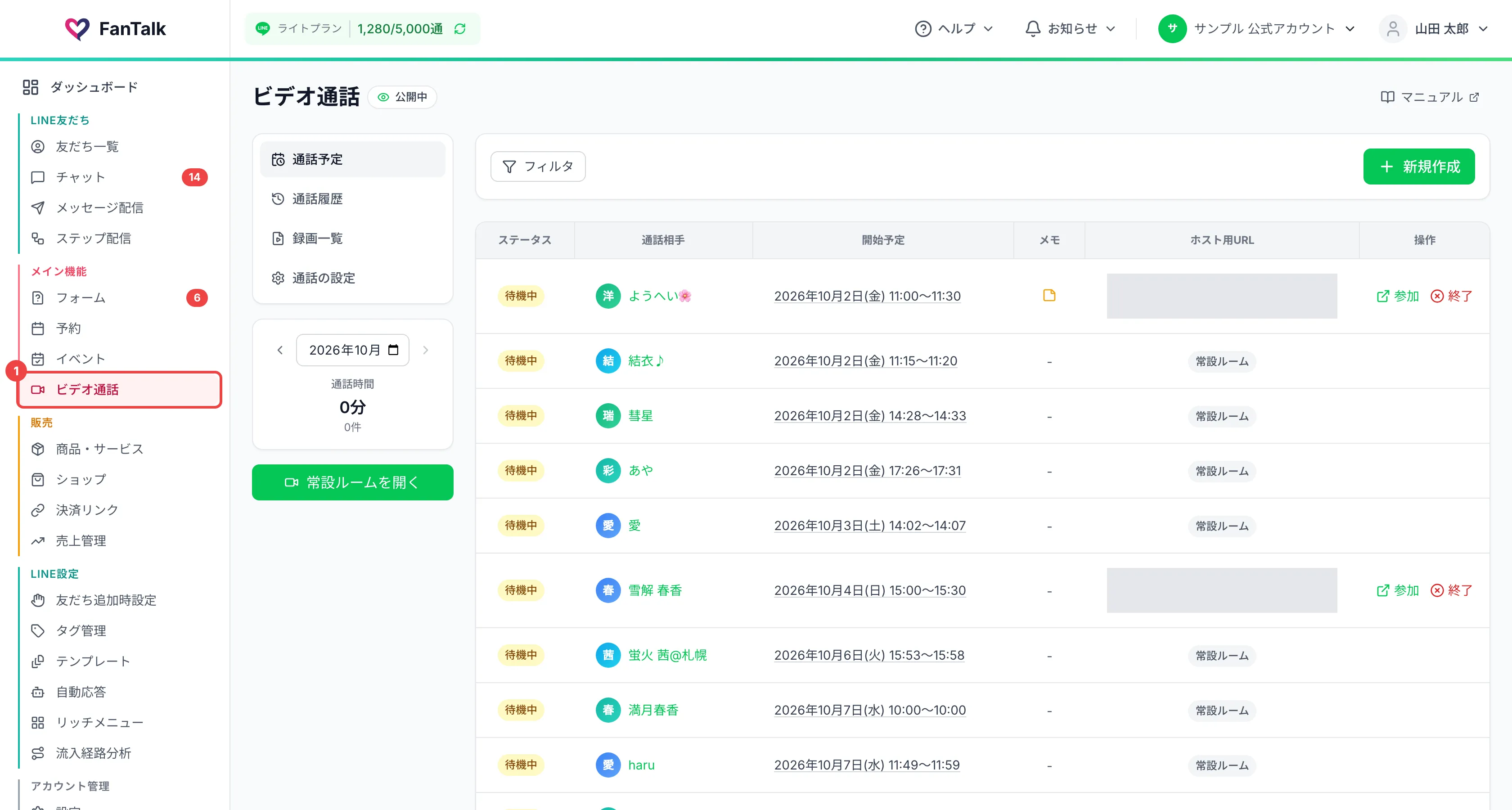Click the green サ account badge
The image size is (1512, 810).
pos(1172,29)
